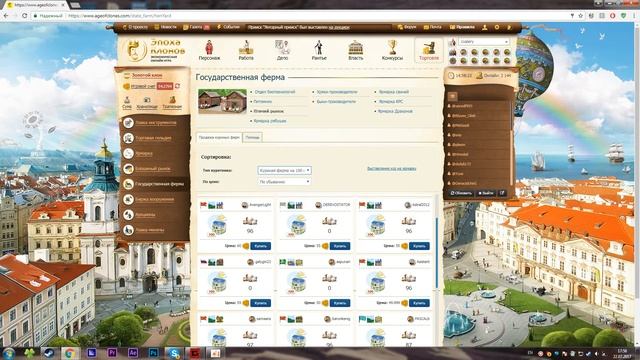
Task: Click Обновить in the chat panel
Action: pyautogui.click(x=461, y=193)
